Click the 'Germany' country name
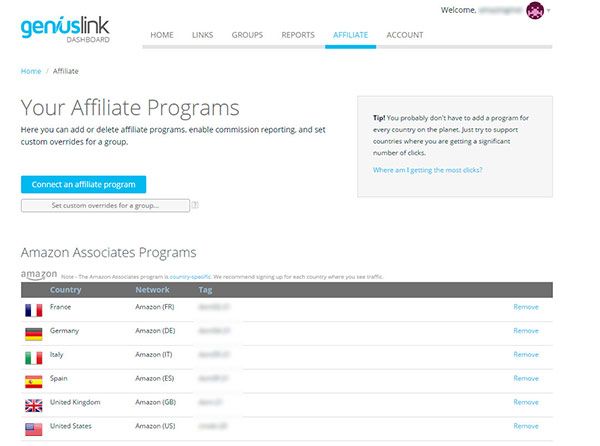600x446 pixels. click(64, 330)
